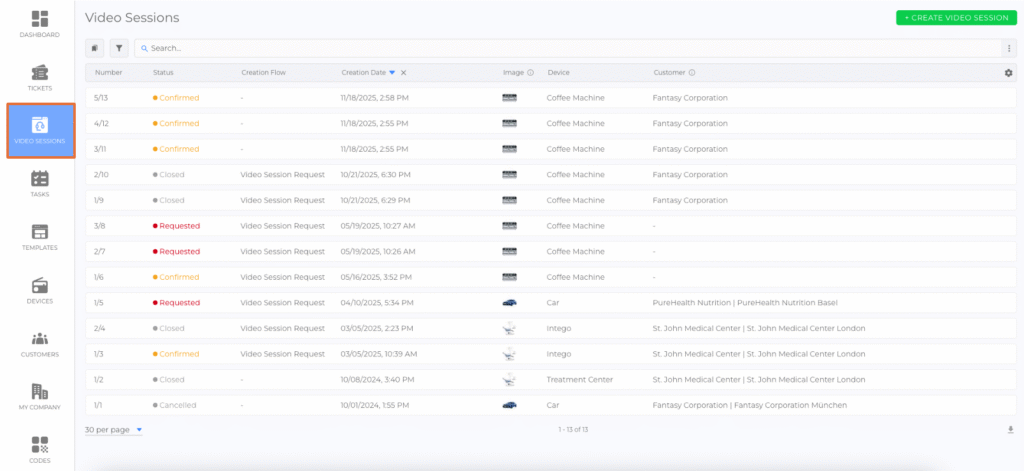This screenshot has width=1024, height=471.
Task: Open the Tasks page in the sidebar
Action: pyautogui.click(x=40, y=183)
